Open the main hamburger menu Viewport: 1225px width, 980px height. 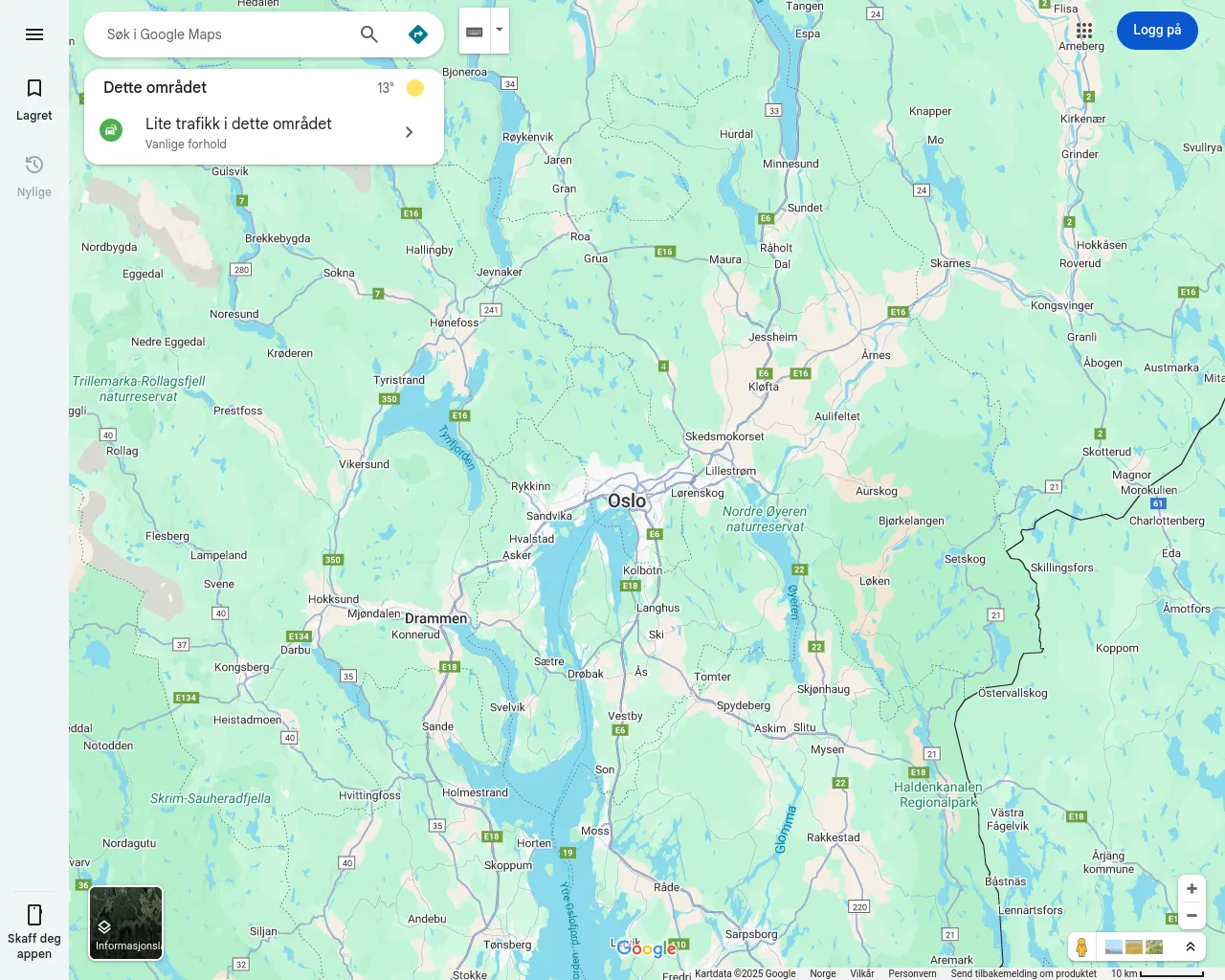pyautogui.click(x=34, y=34)
